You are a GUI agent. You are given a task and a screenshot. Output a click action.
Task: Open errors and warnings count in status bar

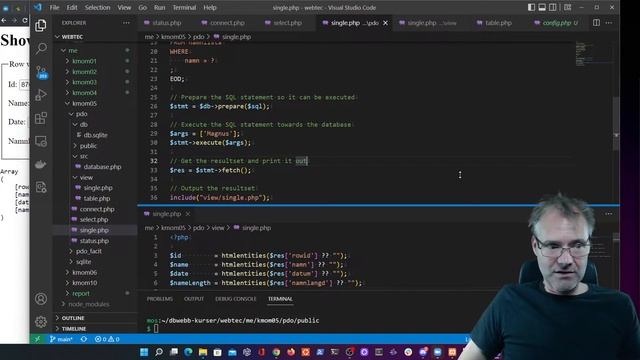107,339
